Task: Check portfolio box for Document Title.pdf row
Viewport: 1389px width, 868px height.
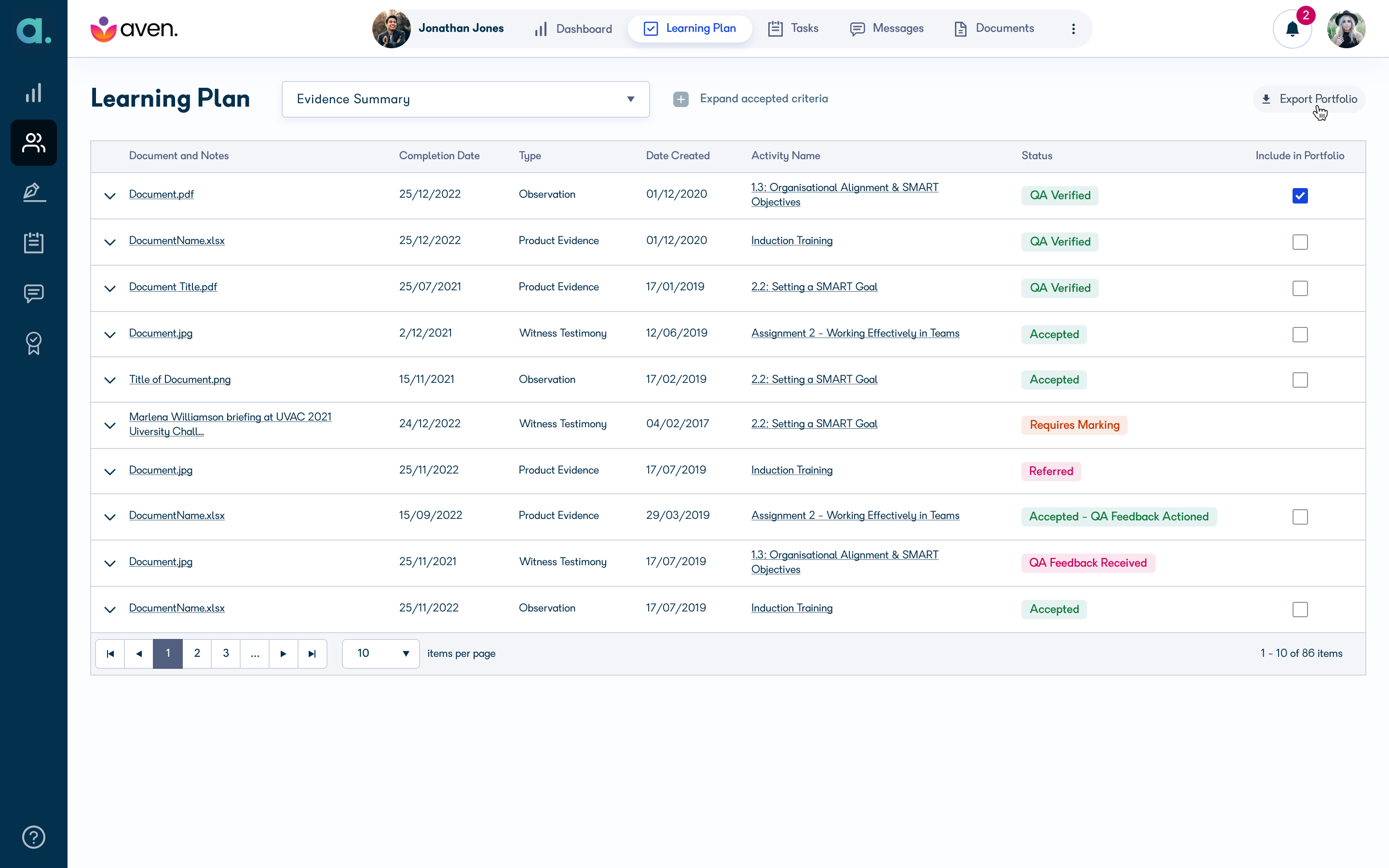Action: coord(1300,288)
